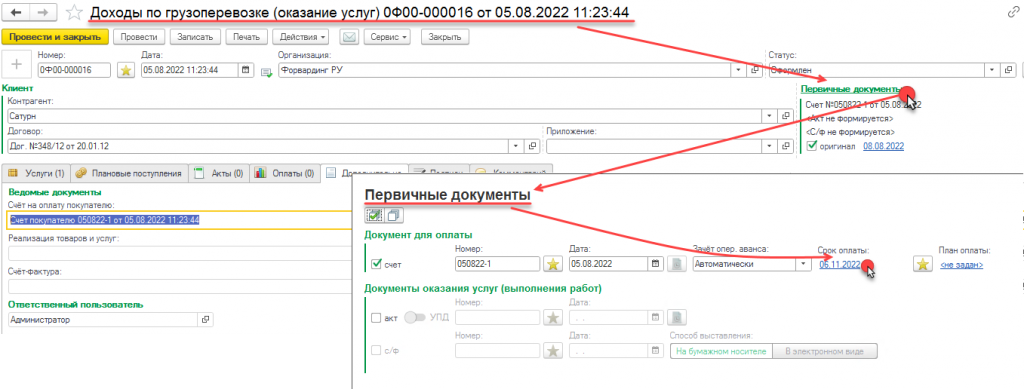1024x389 pixels.
Task: Switch to the Плановые поступления tab
Action: pos(129,174)
